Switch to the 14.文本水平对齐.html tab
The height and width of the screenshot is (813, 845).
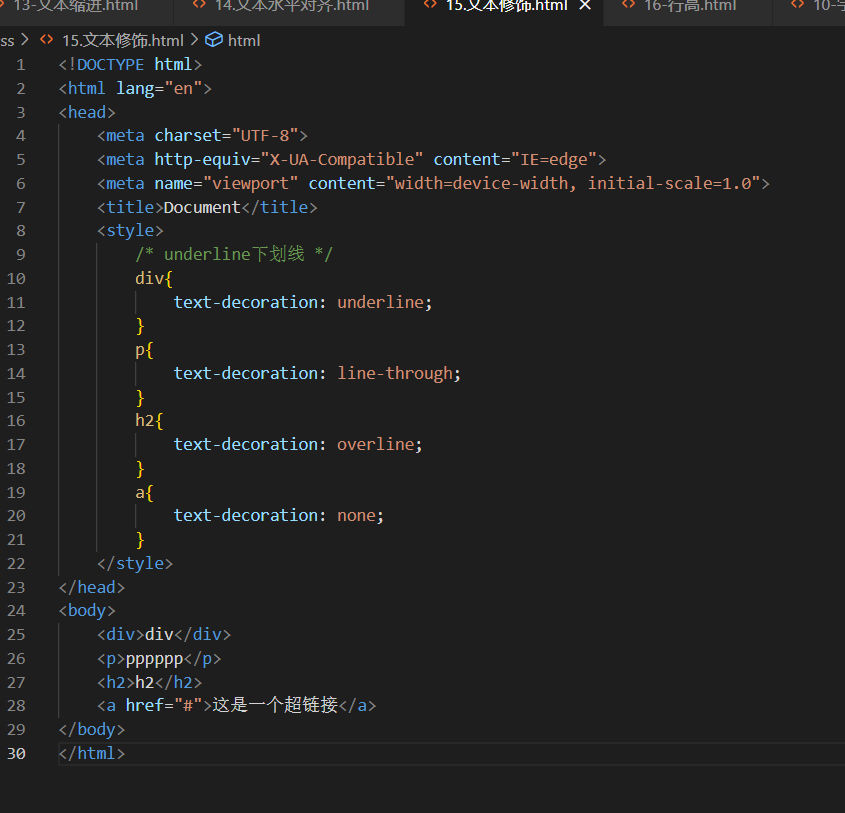[290, 6]
